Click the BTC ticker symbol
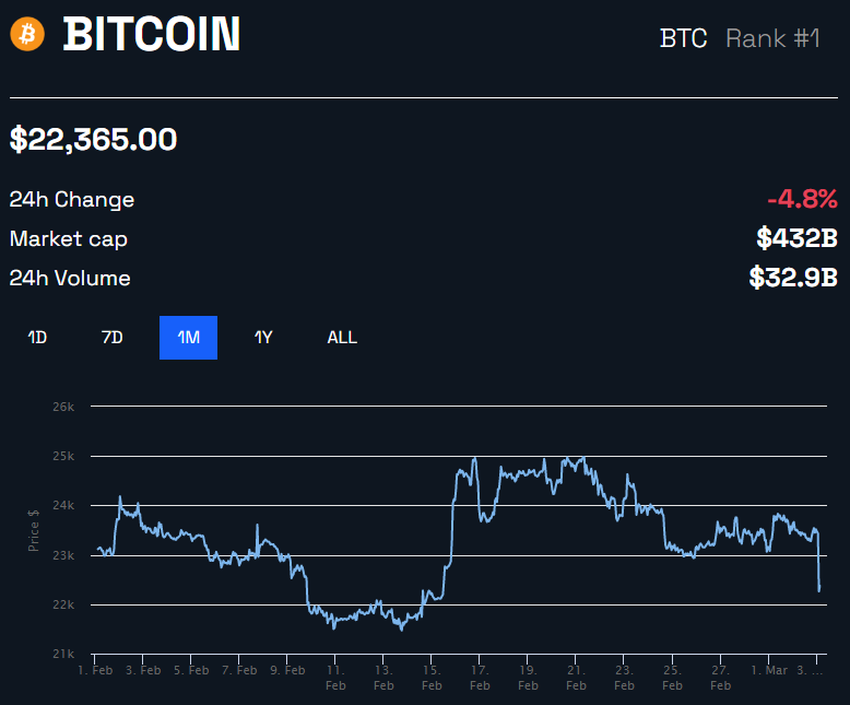 (x=683, y=38)
